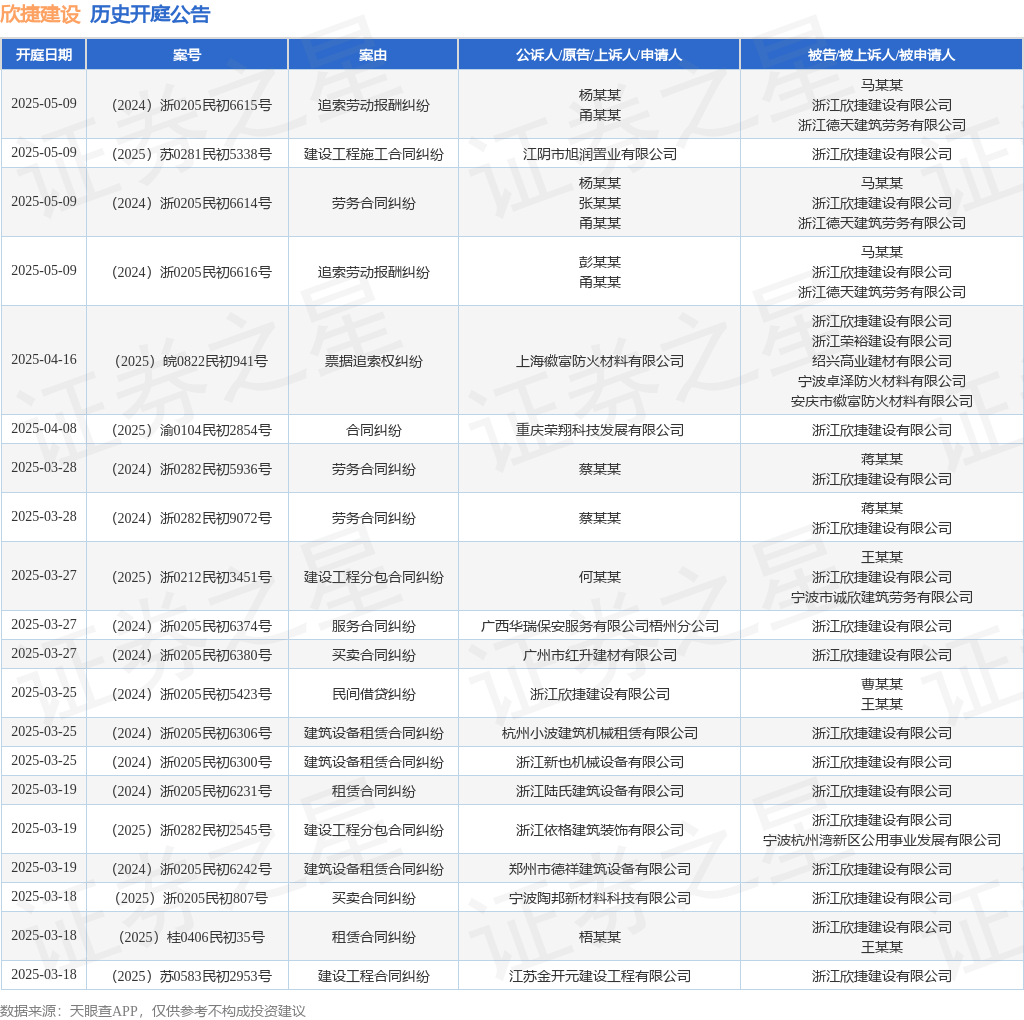Click case number (2025)苏0281民初5338号

(191, 154)
